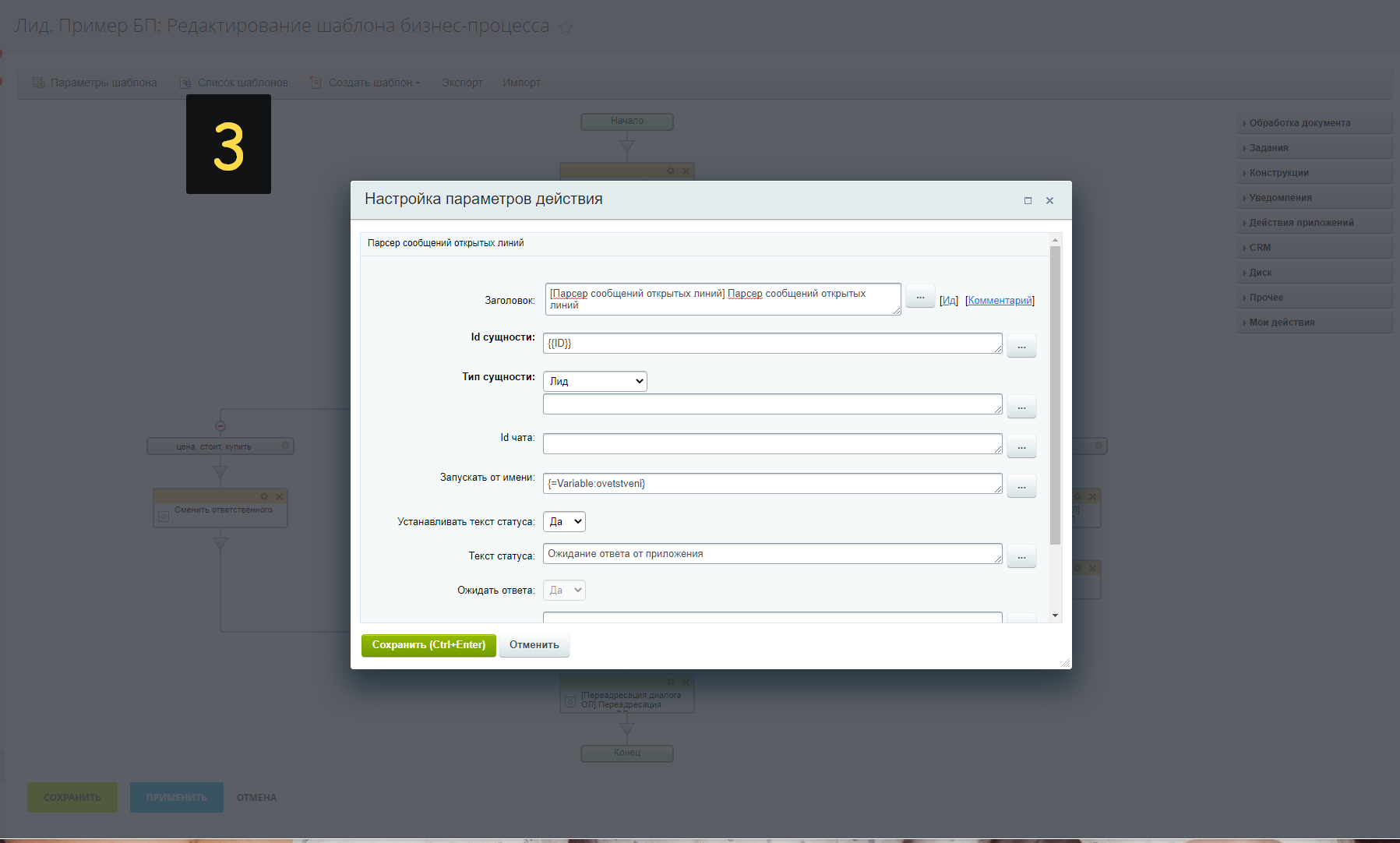
Task: Click the СОХРАНИТЬ button below the workflow canvas
Action: pyautogui.click(x=72, y=798)
